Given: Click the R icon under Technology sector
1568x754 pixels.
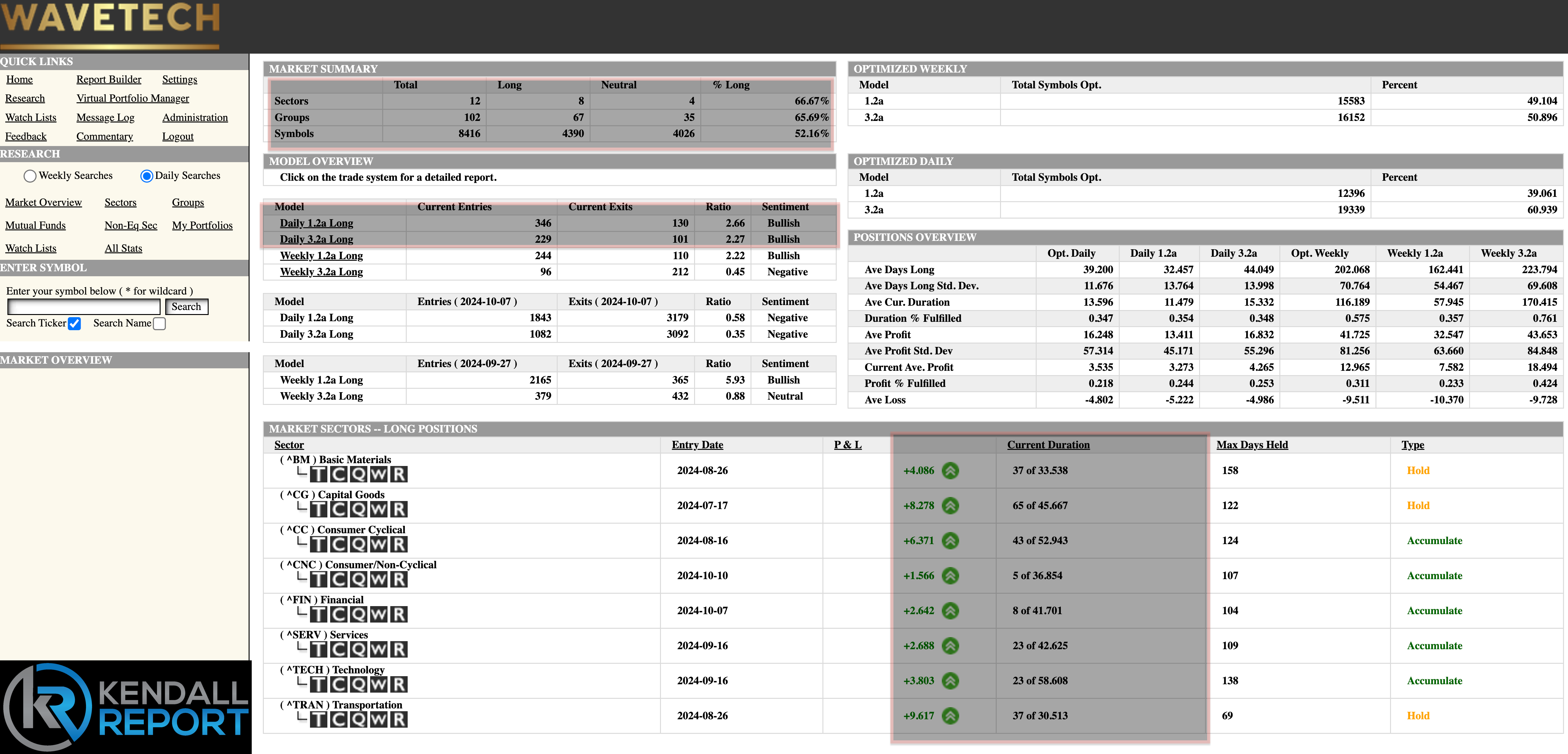Looking at the screenshot, I should click(399, 685).
